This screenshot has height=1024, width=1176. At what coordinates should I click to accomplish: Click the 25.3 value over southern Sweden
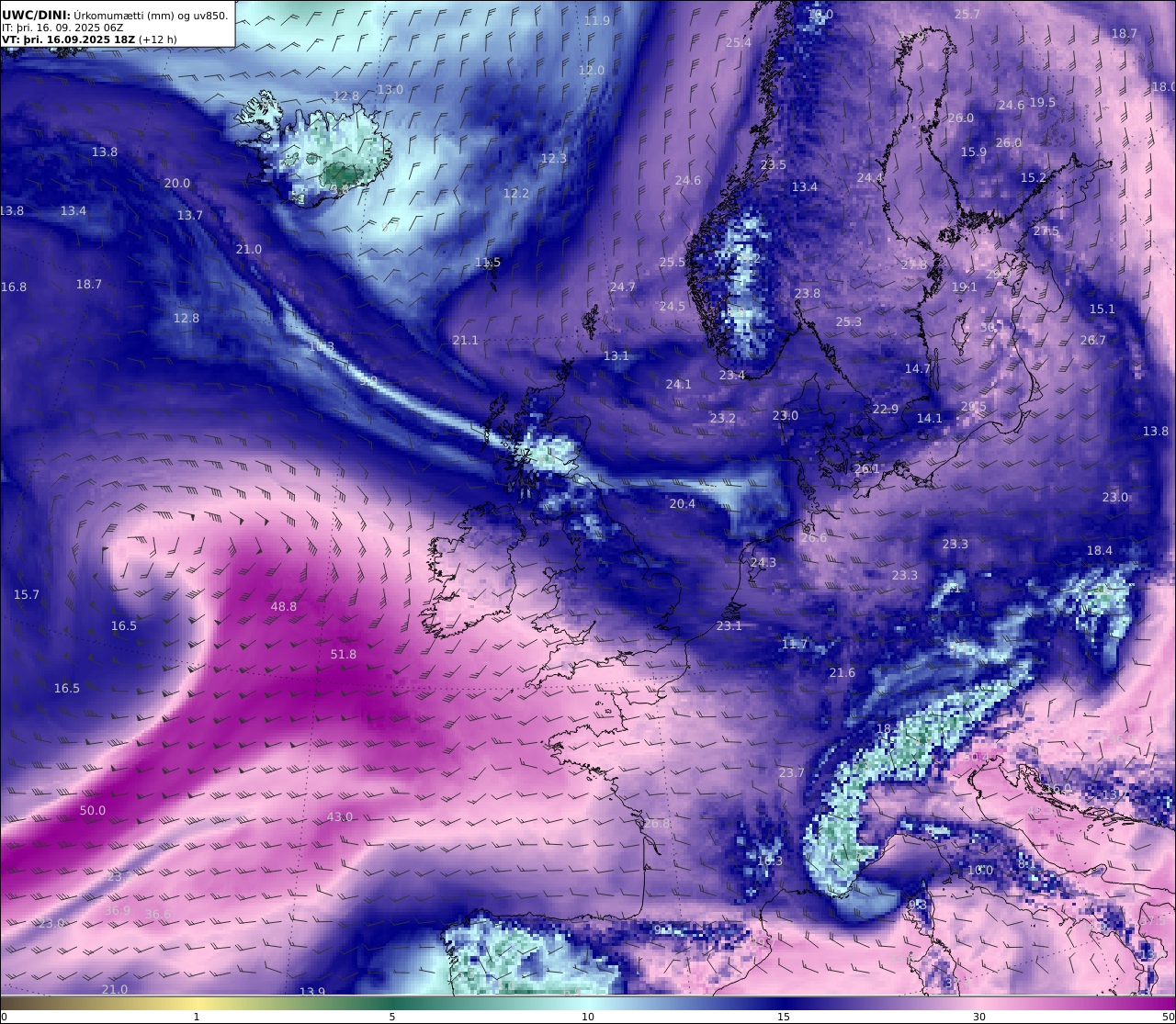(x=849, y=321)
